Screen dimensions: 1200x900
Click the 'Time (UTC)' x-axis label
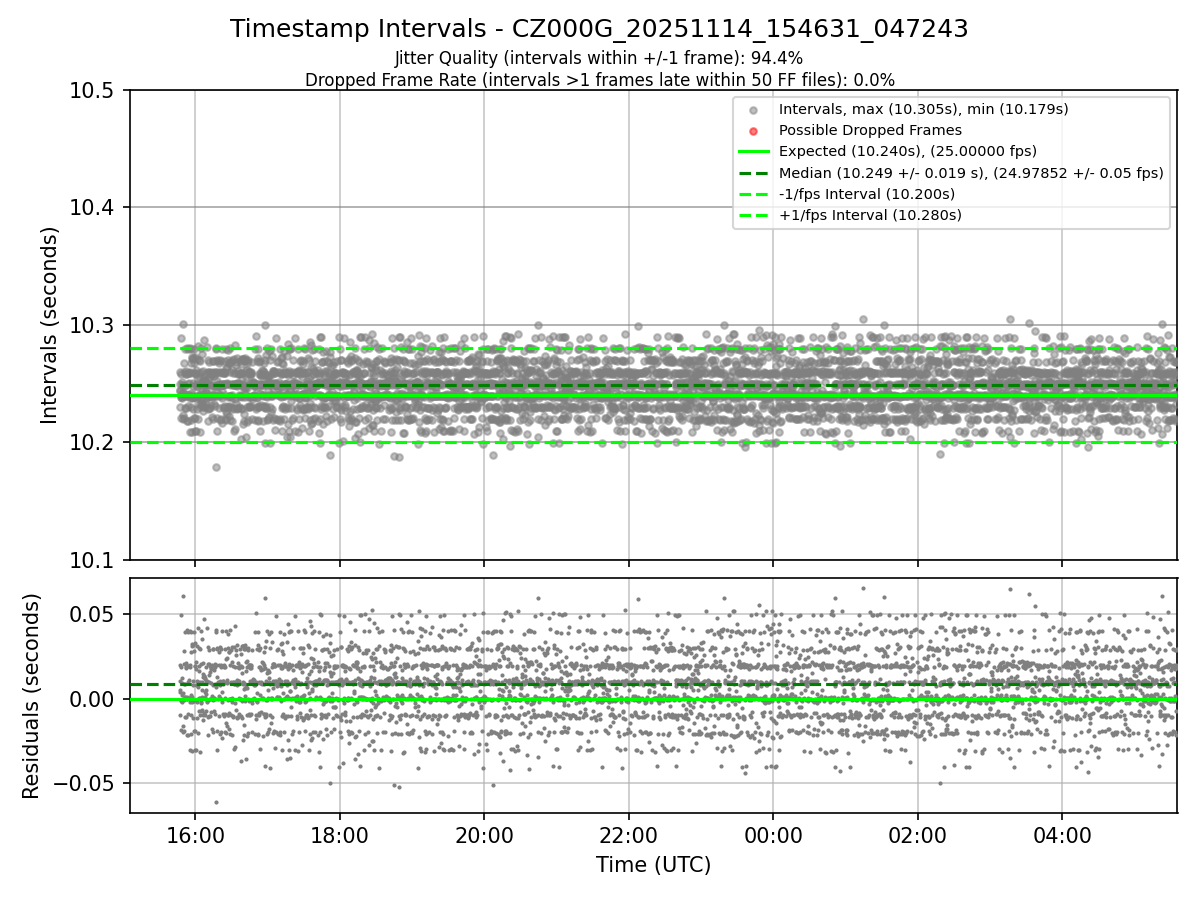(653, 865)
